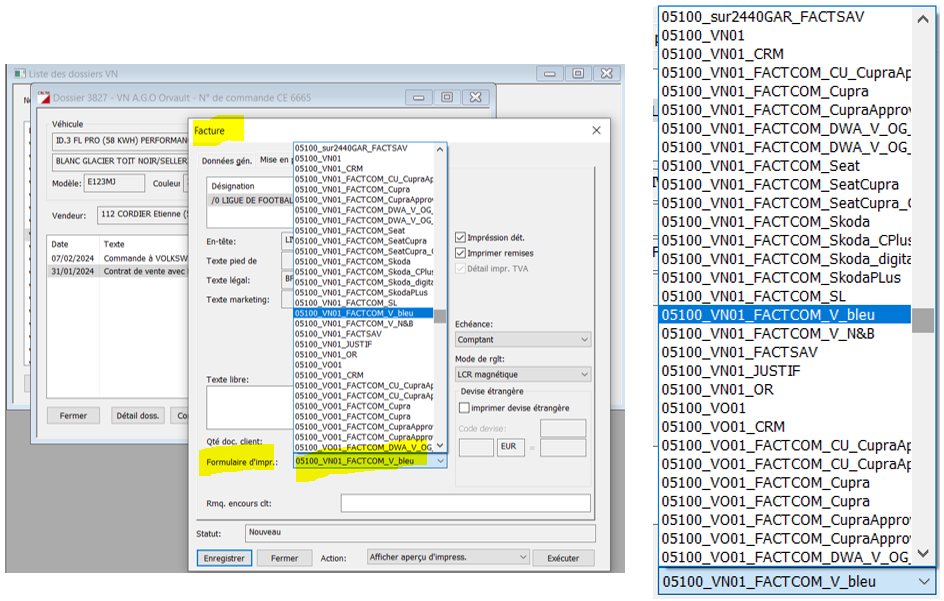944x601 pixels.
Task: Click scroll-down arrow of the Facture dropdown list
Action: click(x=440, y=446)
